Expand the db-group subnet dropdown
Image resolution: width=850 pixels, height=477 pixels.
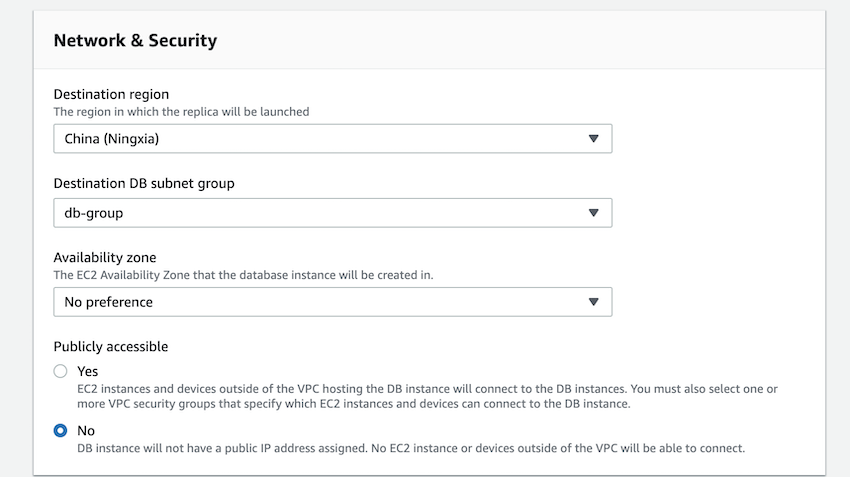(x=332, y=213)
